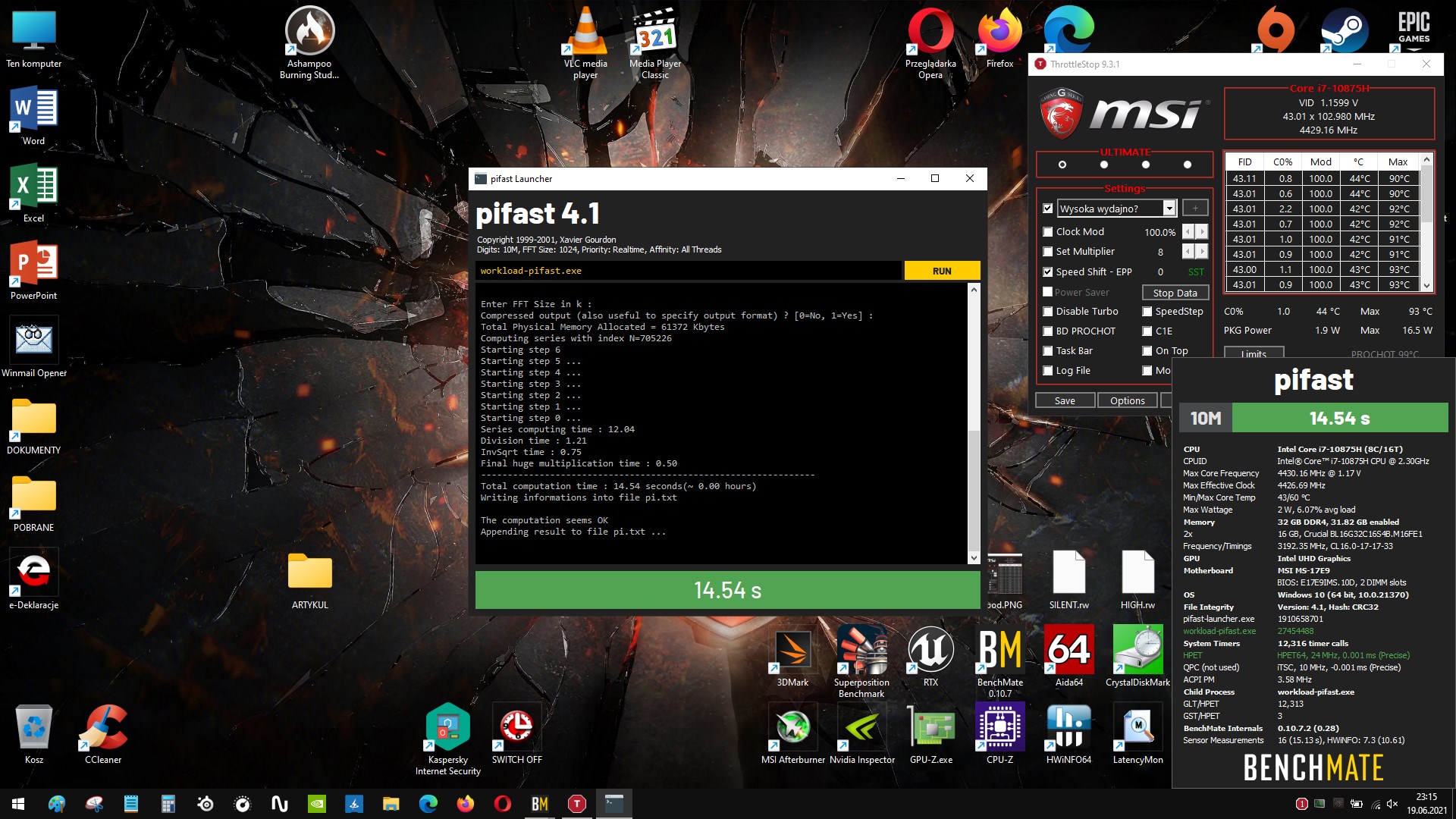Open CCleaner desktop shortcut
Screen dimensions: 1456x819
103,733
